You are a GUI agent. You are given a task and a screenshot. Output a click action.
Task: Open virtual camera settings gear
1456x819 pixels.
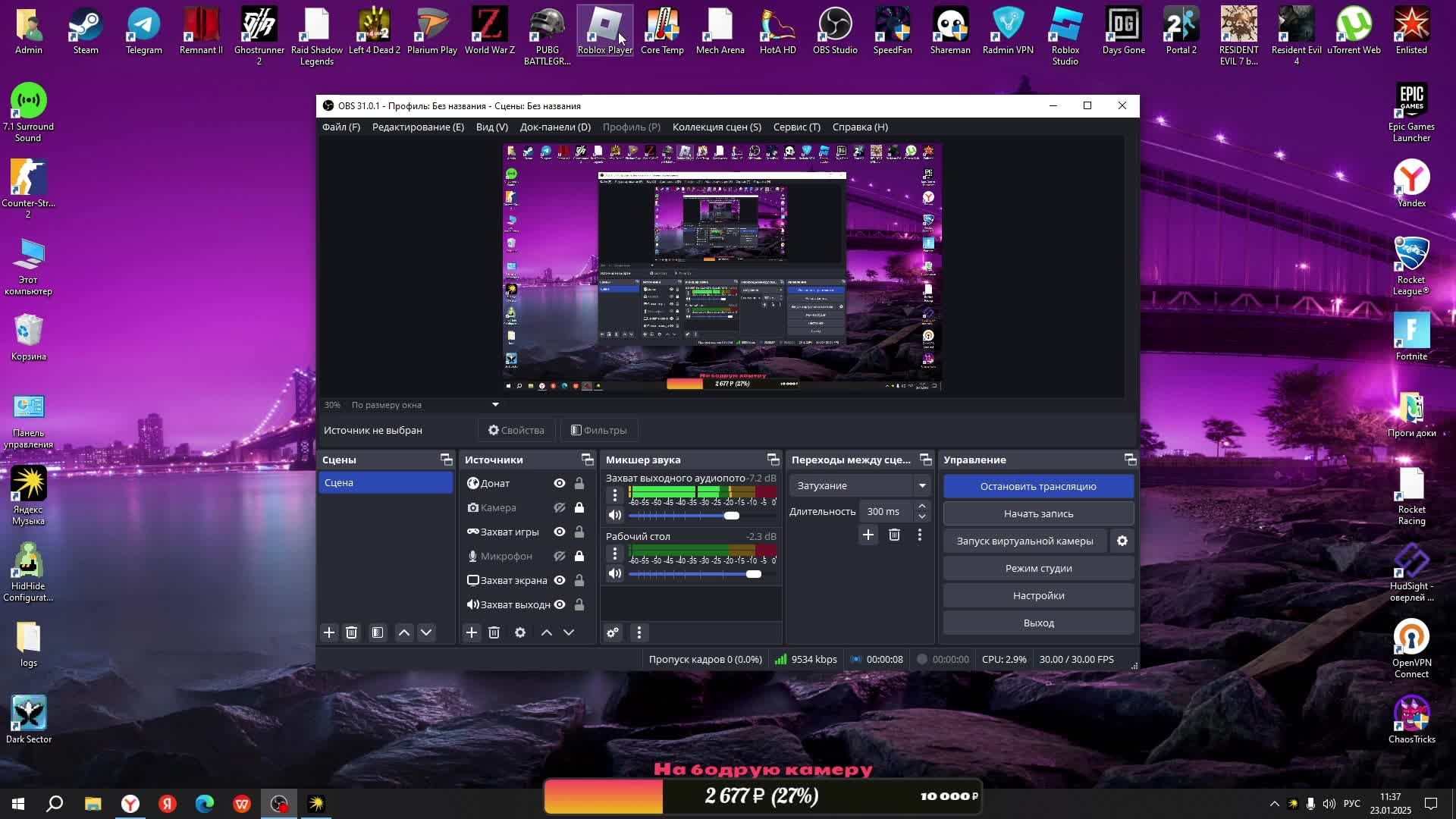(x=1122, y=541)
